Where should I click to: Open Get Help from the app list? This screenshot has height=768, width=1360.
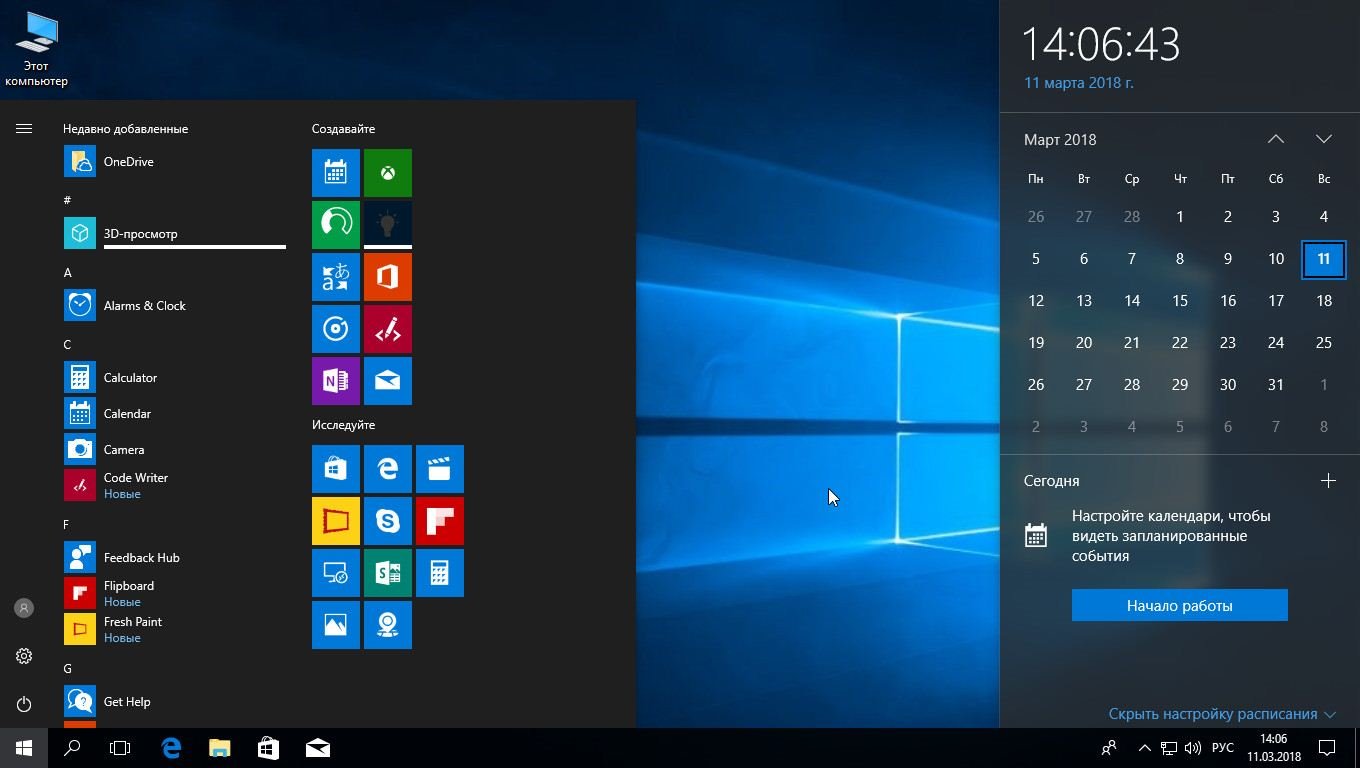(175, 702)
